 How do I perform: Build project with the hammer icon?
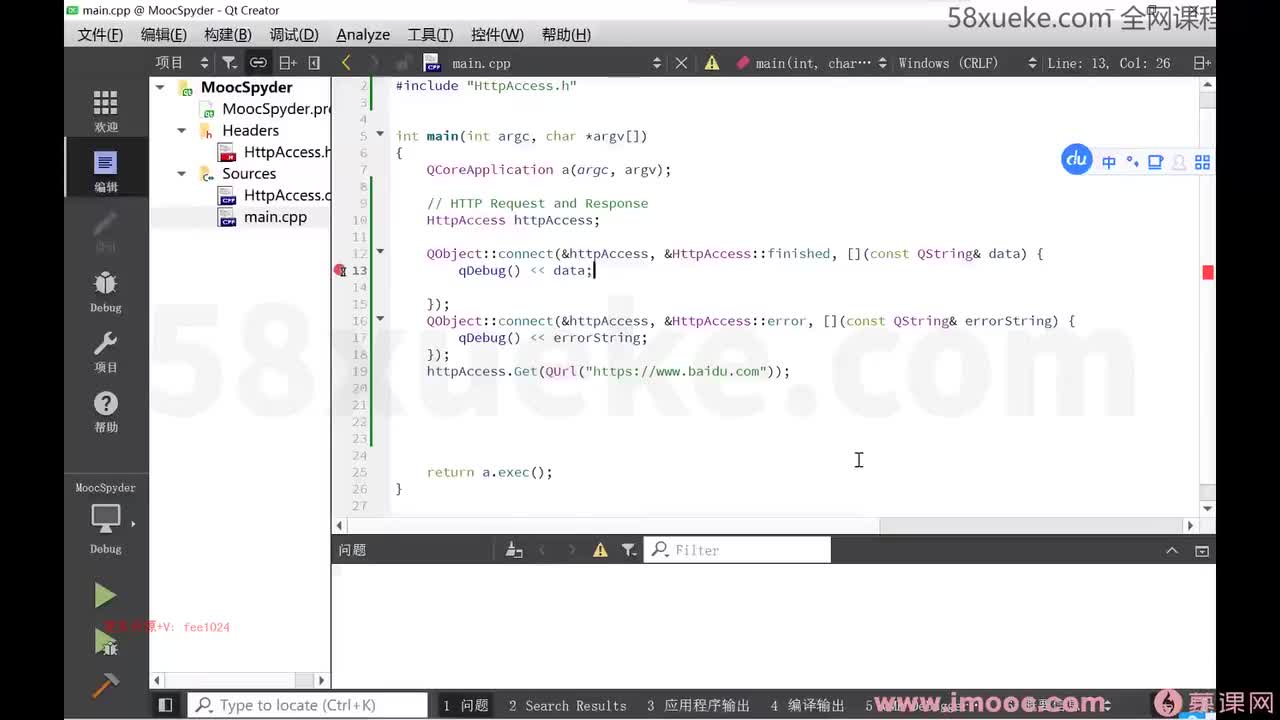[x=105, y=685]
